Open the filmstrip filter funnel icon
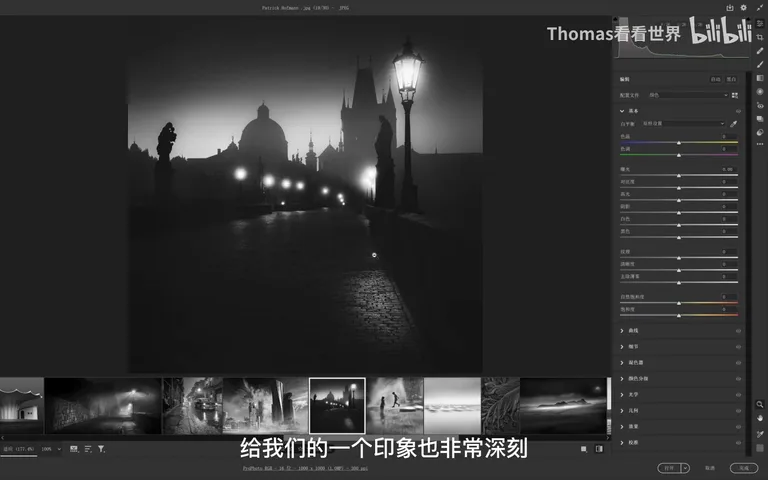Screen dimensions: 768x480 101,449
